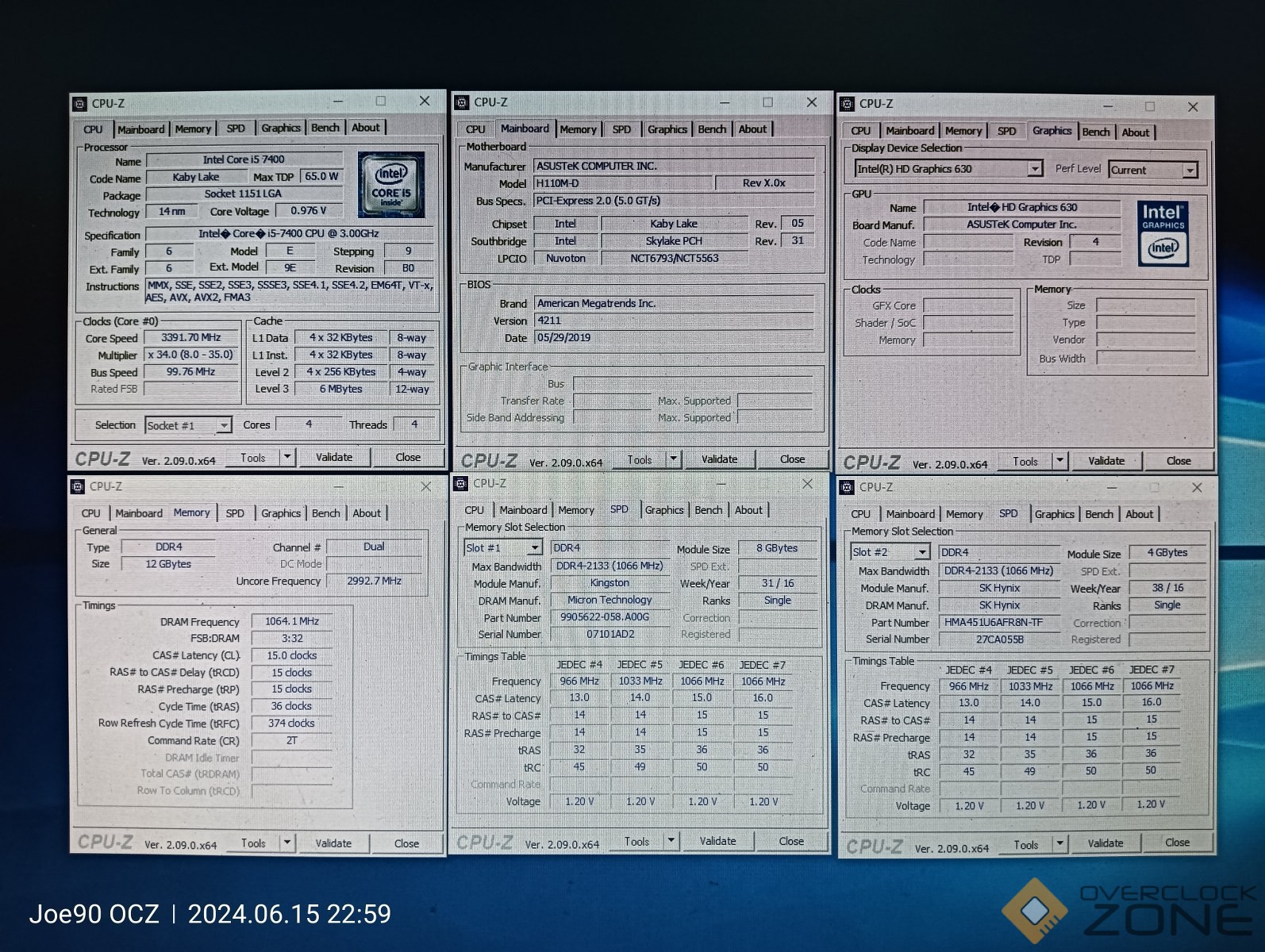The width and height of the screenshot is (1265, 952).
Task: Click Part Number HMA451U6AFR8N-TF
Action: (x=999, y=623)
